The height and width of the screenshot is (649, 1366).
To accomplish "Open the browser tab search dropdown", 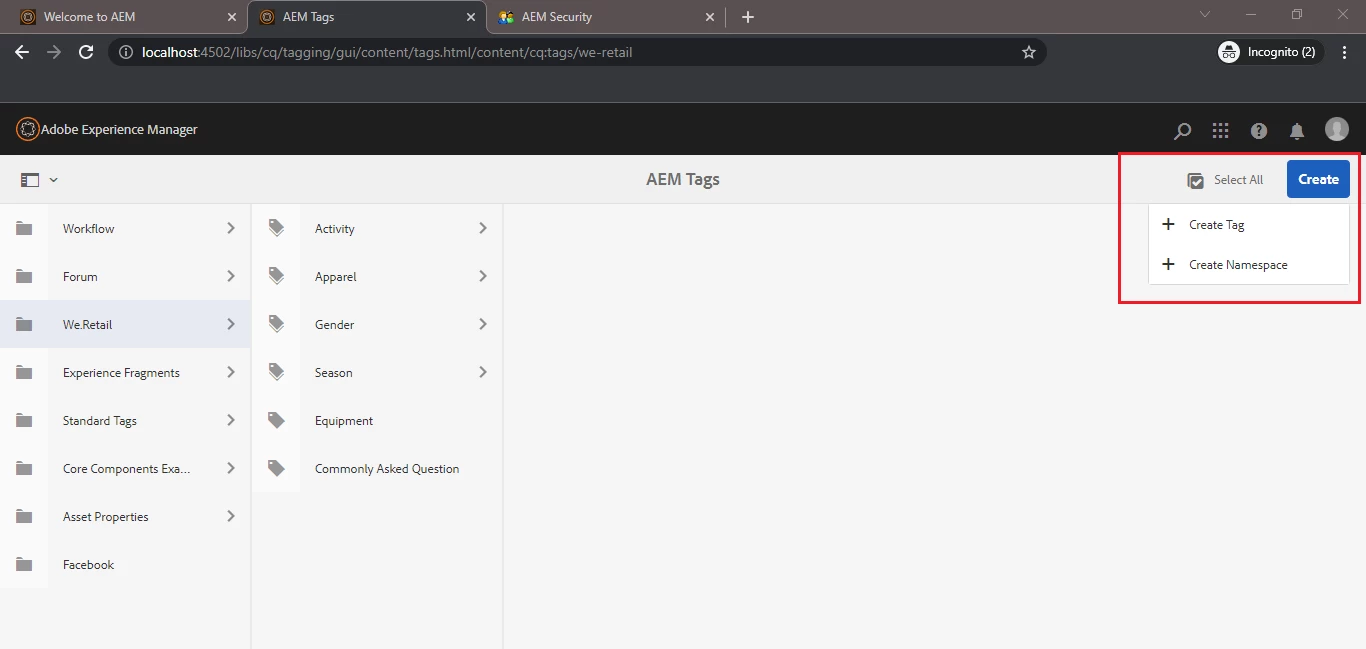I will point(1205,15).
